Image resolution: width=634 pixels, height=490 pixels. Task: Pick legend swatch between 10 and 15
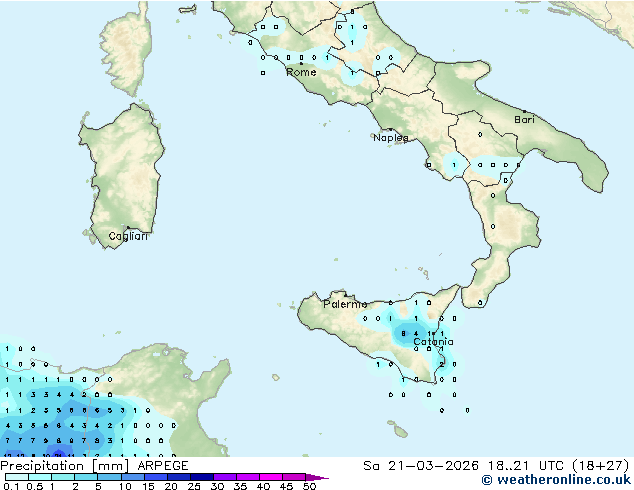[133, 477]
